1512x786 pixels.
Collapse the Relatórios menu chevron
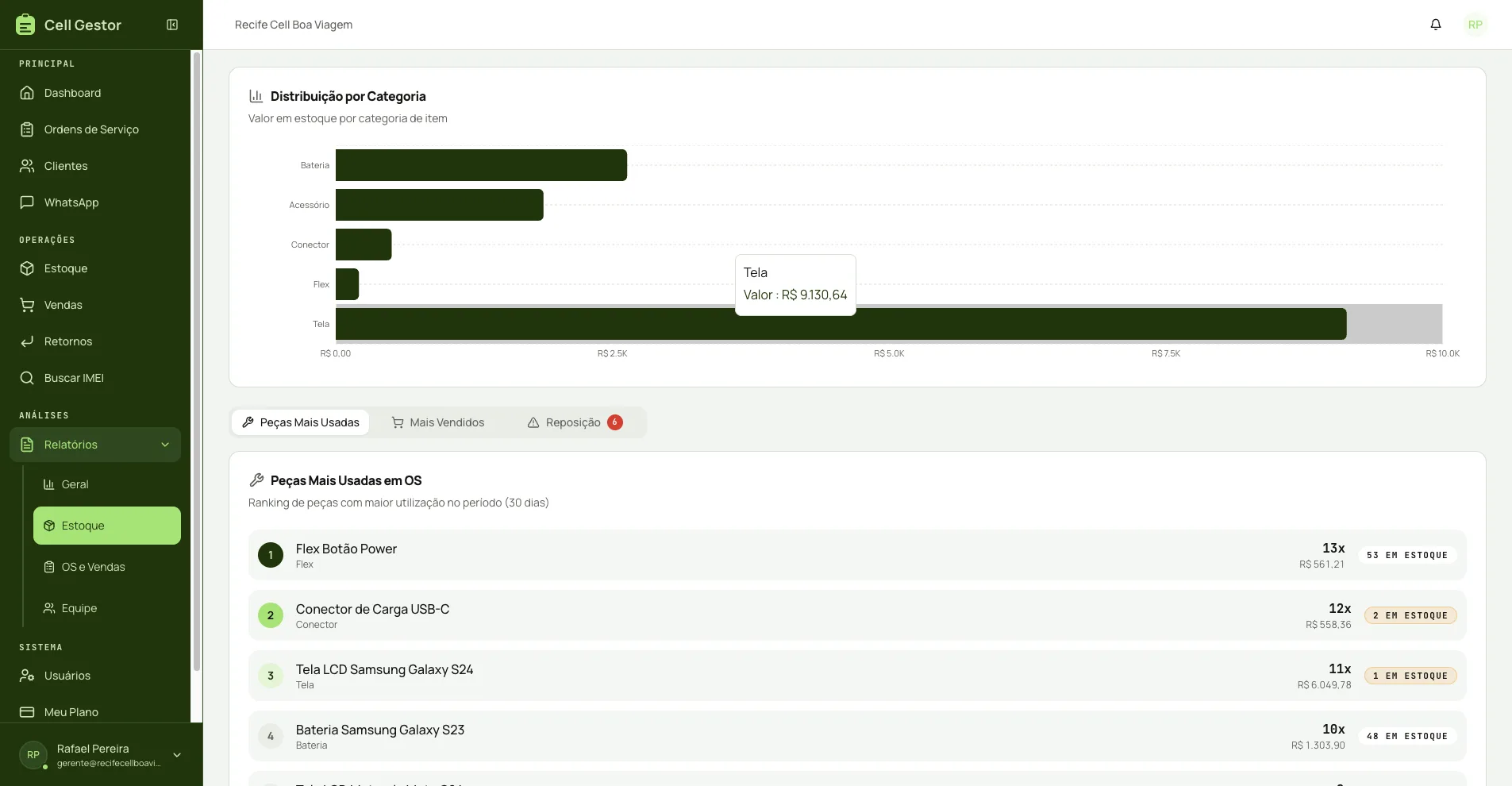165,445
